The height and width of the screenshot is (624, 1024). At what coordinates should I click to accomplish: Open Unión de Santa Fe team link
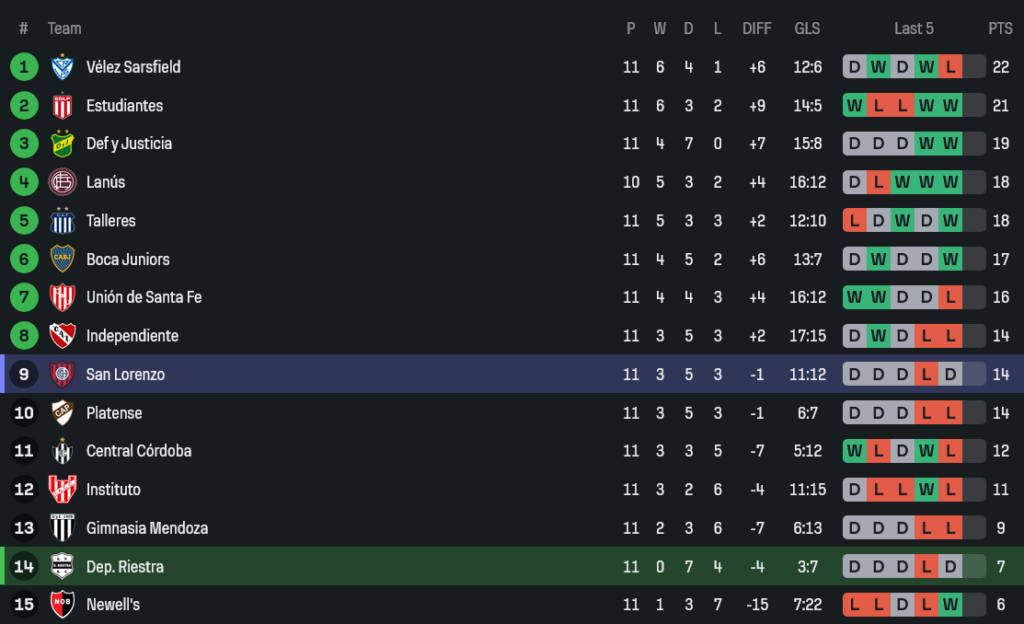pyautogui.click(x=144, y=297)
